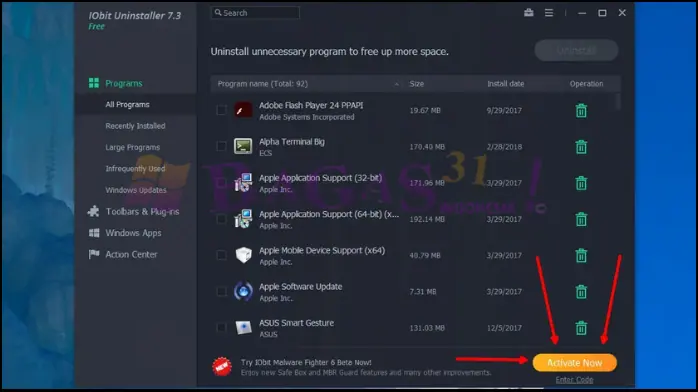698x392 pixels.
Task: Click the Action Center flag icon
Action: pyautogui.click(x=94, y=254)
